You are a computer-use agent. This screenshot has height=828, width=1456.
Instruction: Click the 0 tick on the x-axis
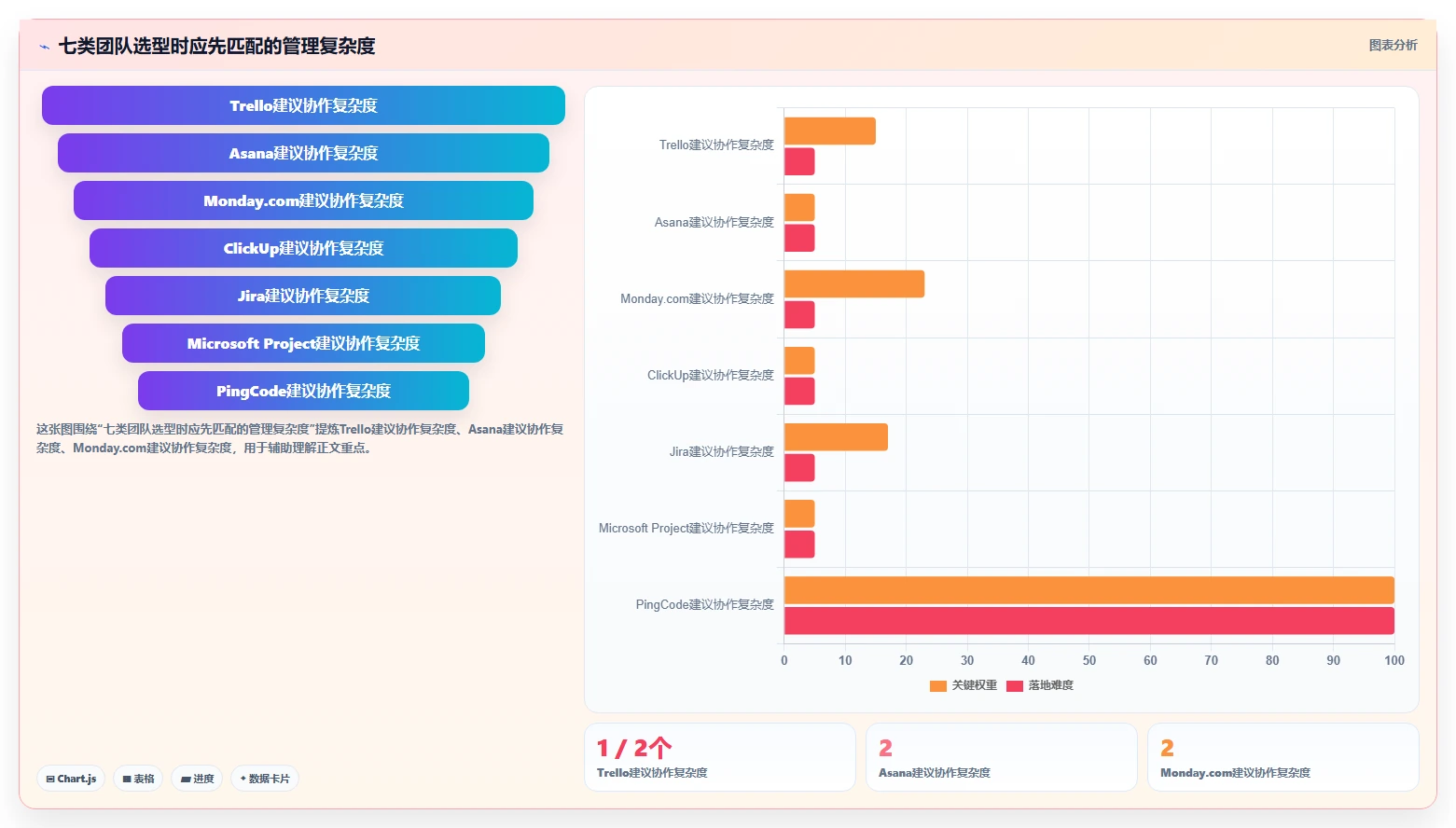point(784,660)
